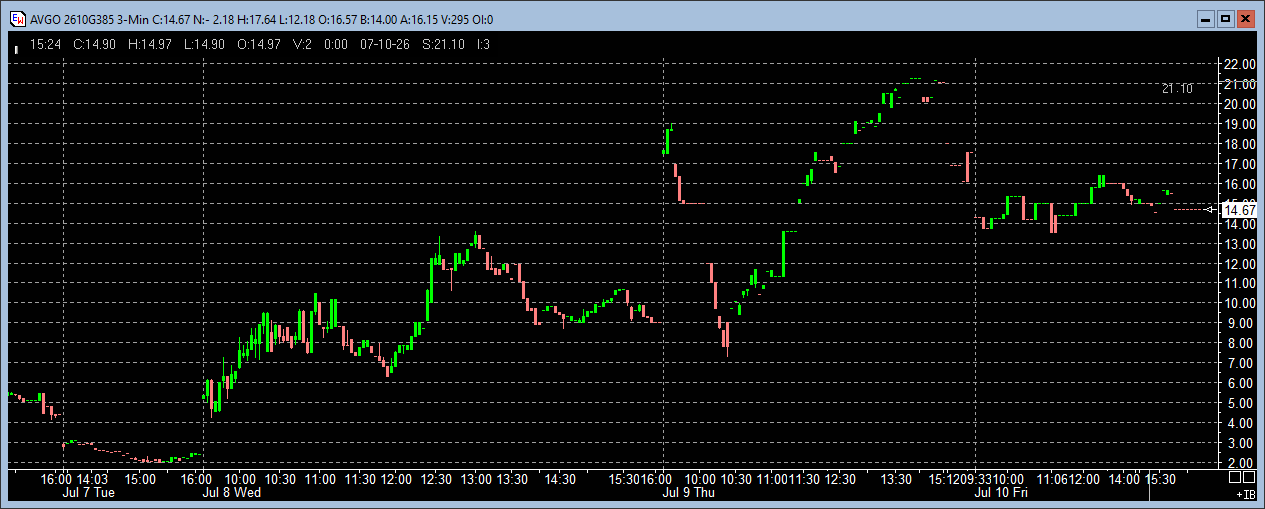1265x509 pixels.
Task: Click the 22.00 price axis label
Action: pyautogui.click(x=1240, y=64)
